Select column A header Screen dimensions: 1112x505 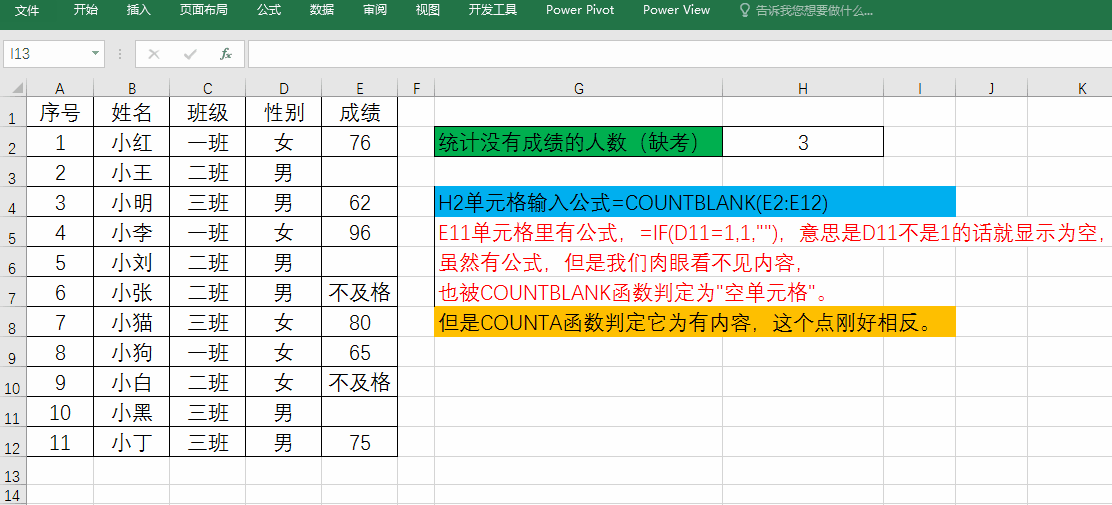click(x=60, y=89)
